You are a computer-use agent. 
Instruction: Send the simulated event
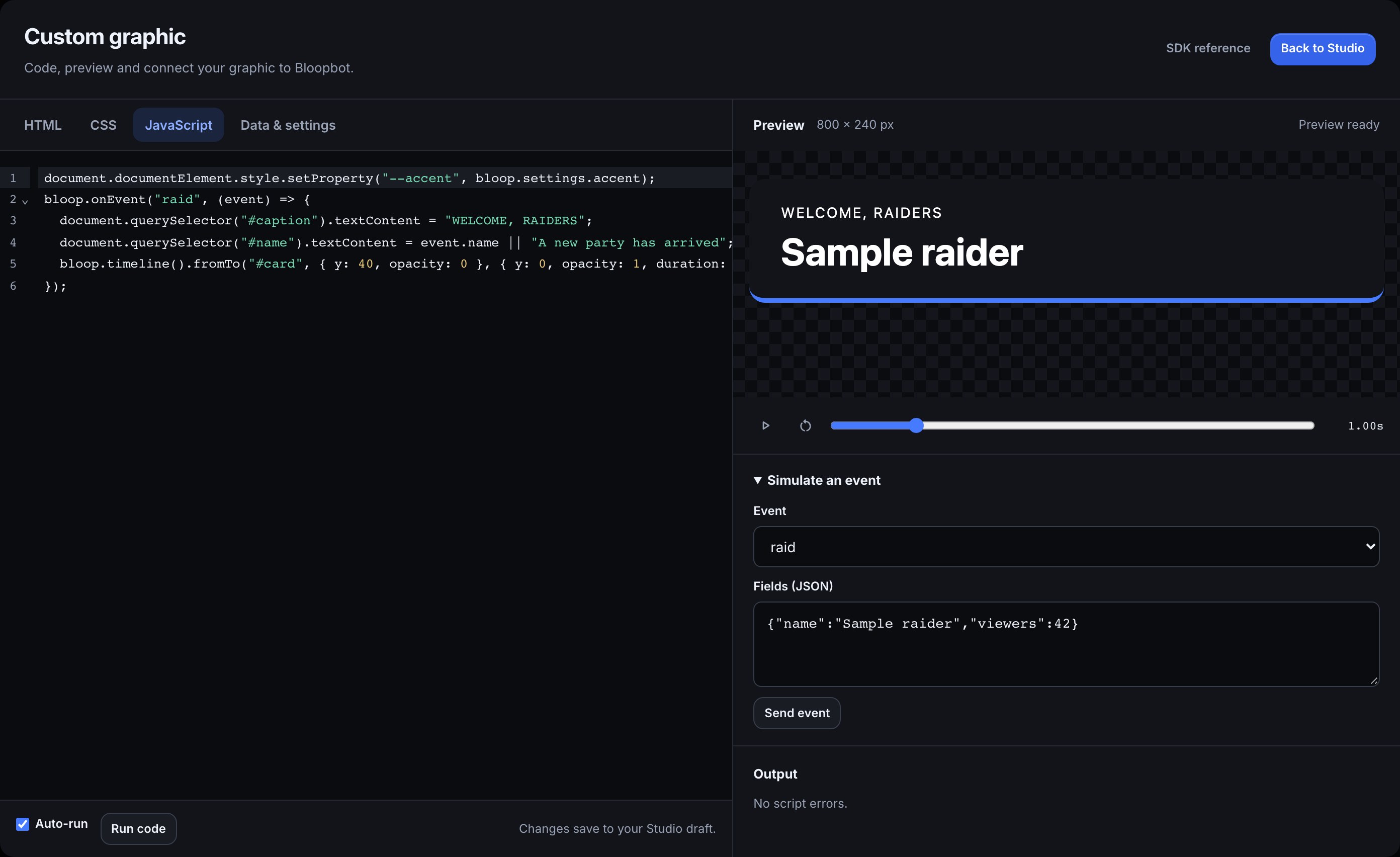[797, 713]
